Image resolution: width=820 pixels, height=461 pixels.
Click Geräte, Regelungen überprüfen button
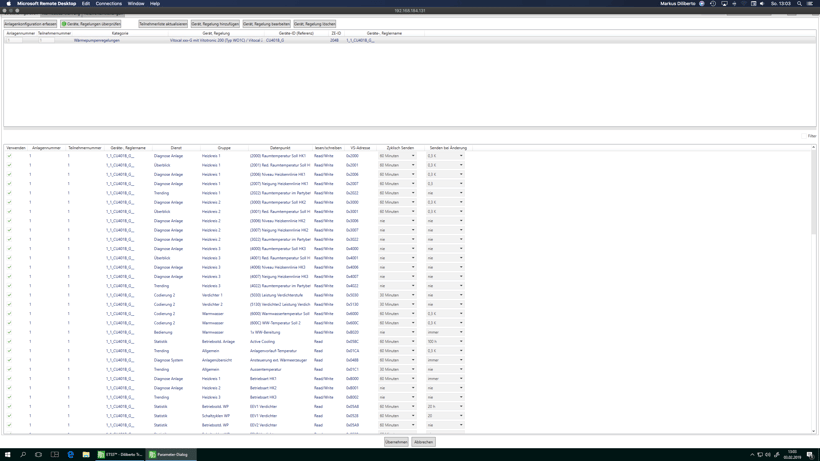tap(91, 24)
